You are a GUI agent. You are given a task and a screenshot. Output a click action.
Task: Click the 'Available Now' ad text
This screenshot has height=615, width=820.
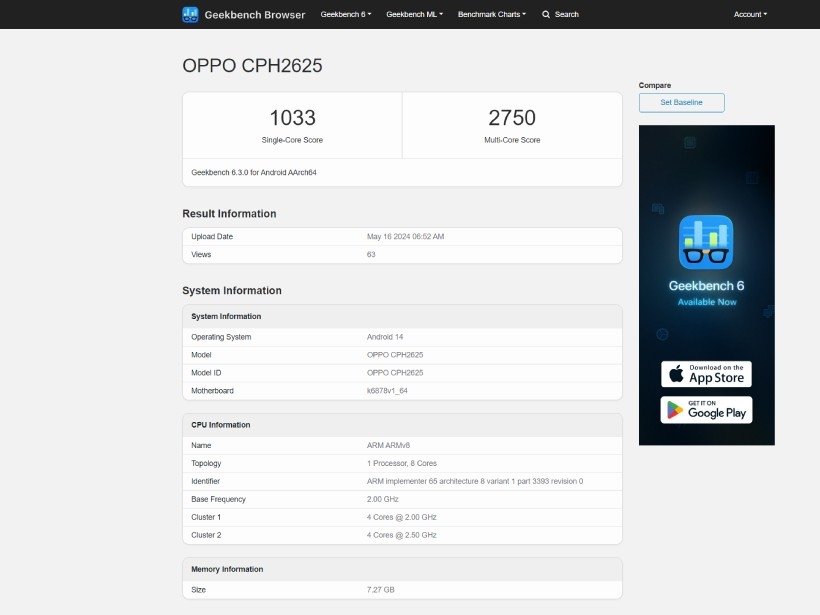tap(706, 302)
